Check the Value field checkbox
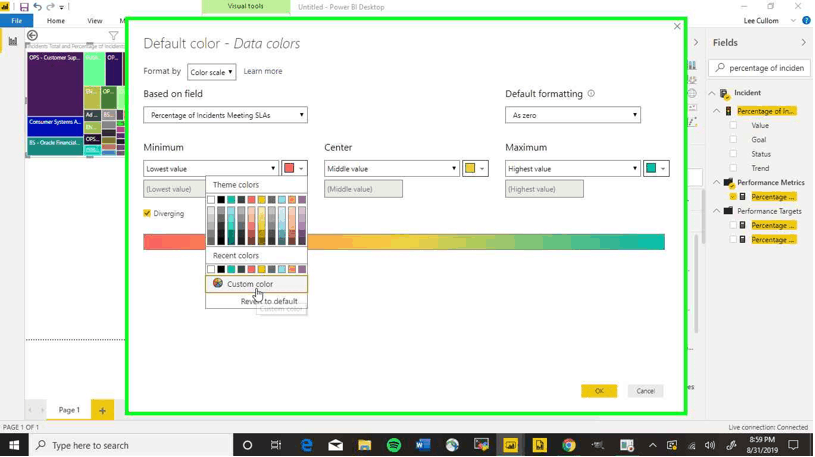 [733, 126]
